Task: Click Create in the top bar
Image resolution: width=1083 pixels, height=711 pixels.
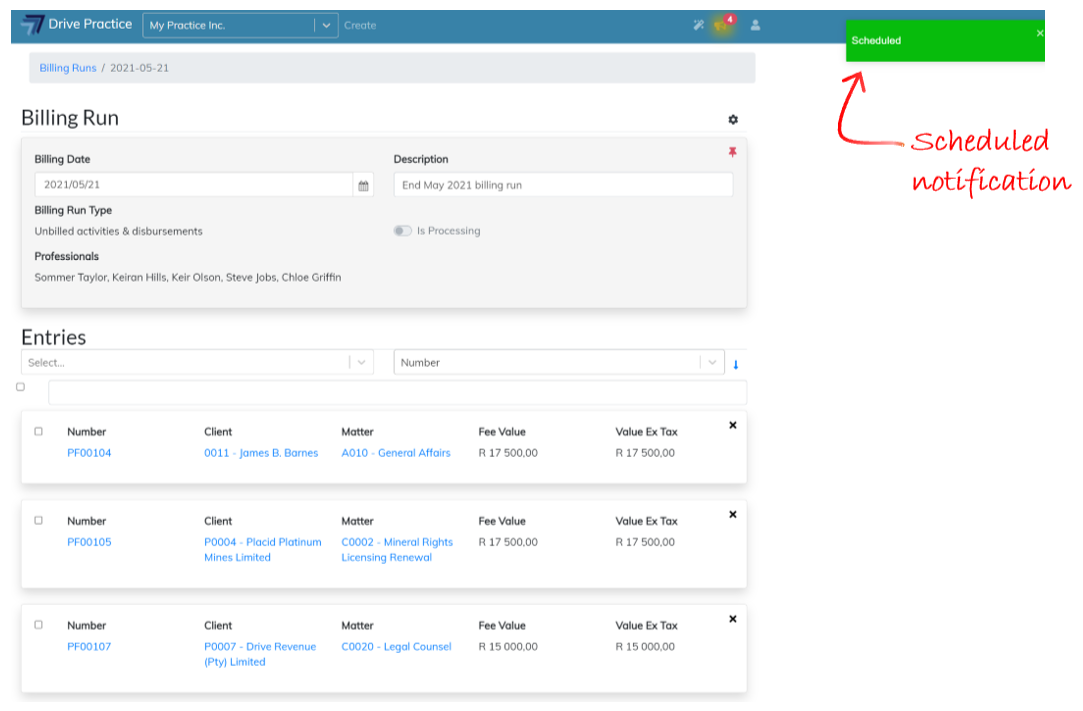Action: click(x=360, y=25)
